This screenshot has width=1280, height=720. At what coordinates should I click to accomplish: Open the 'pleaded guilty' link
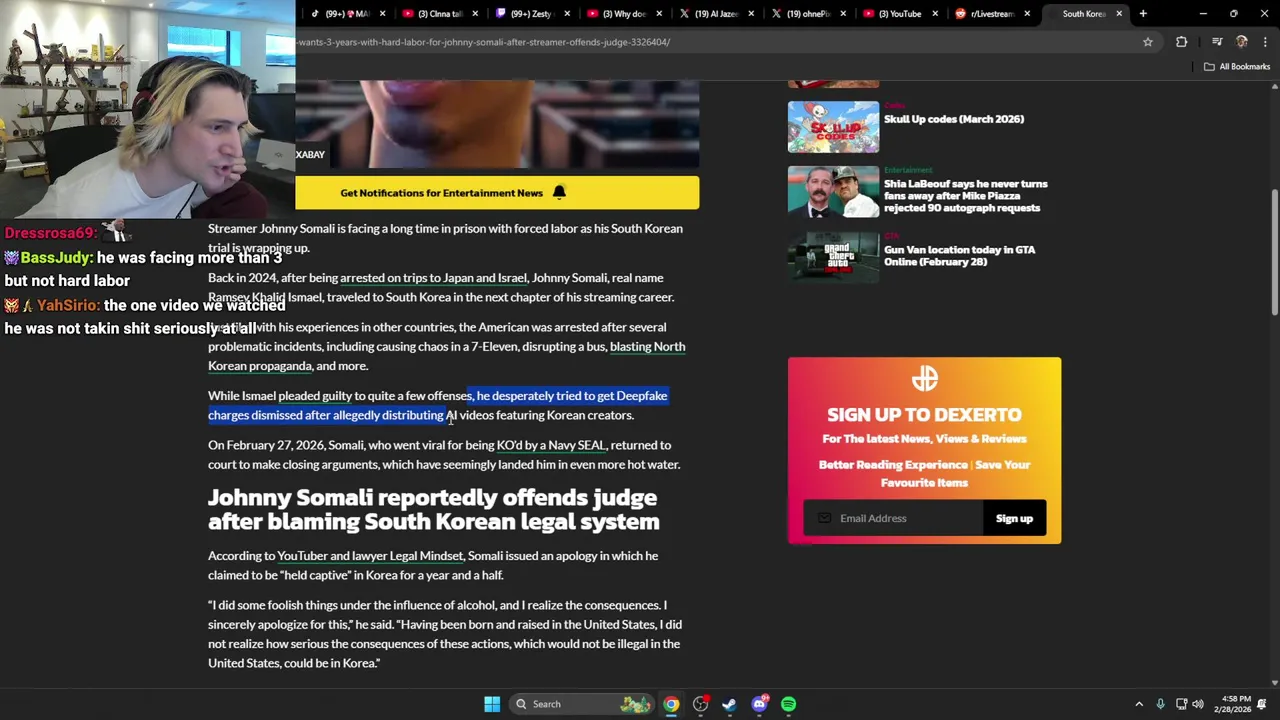click(315, 396)
